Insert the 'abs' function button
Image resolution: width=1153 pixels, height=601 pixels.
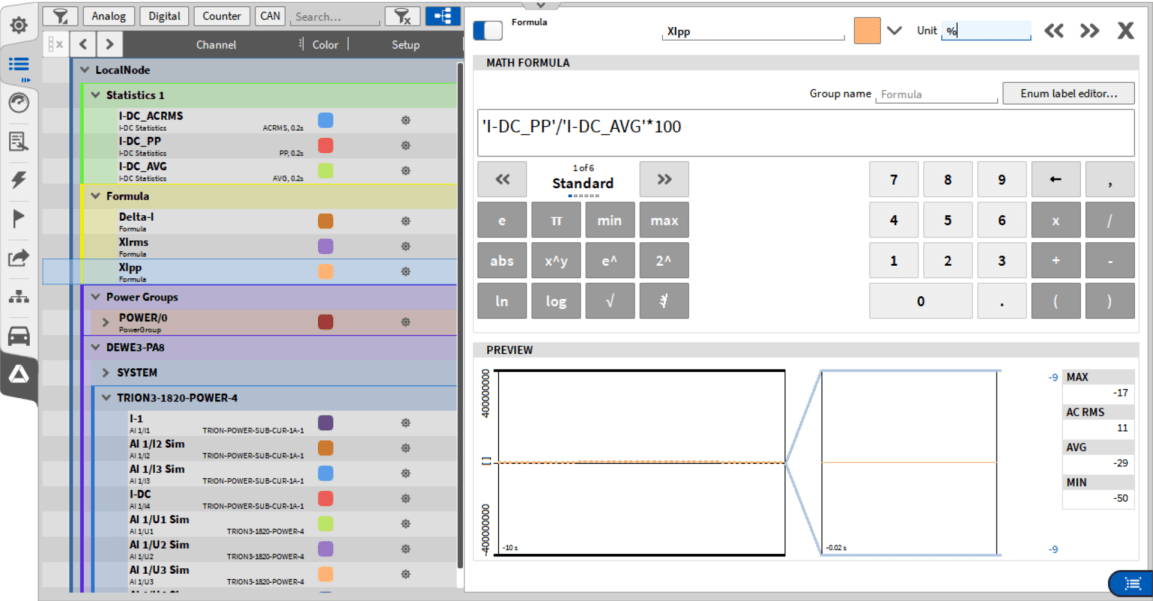tap(502, 261)
